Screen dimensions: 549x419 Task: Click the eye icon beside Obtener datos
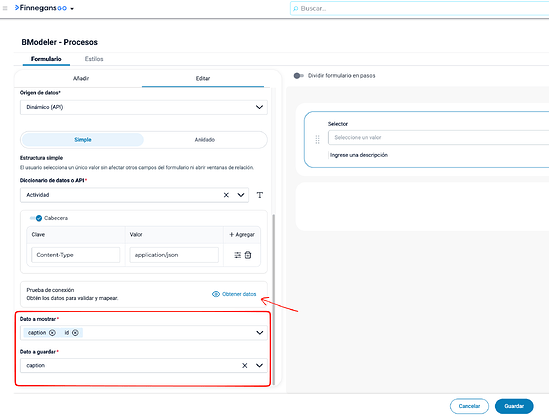216,294
